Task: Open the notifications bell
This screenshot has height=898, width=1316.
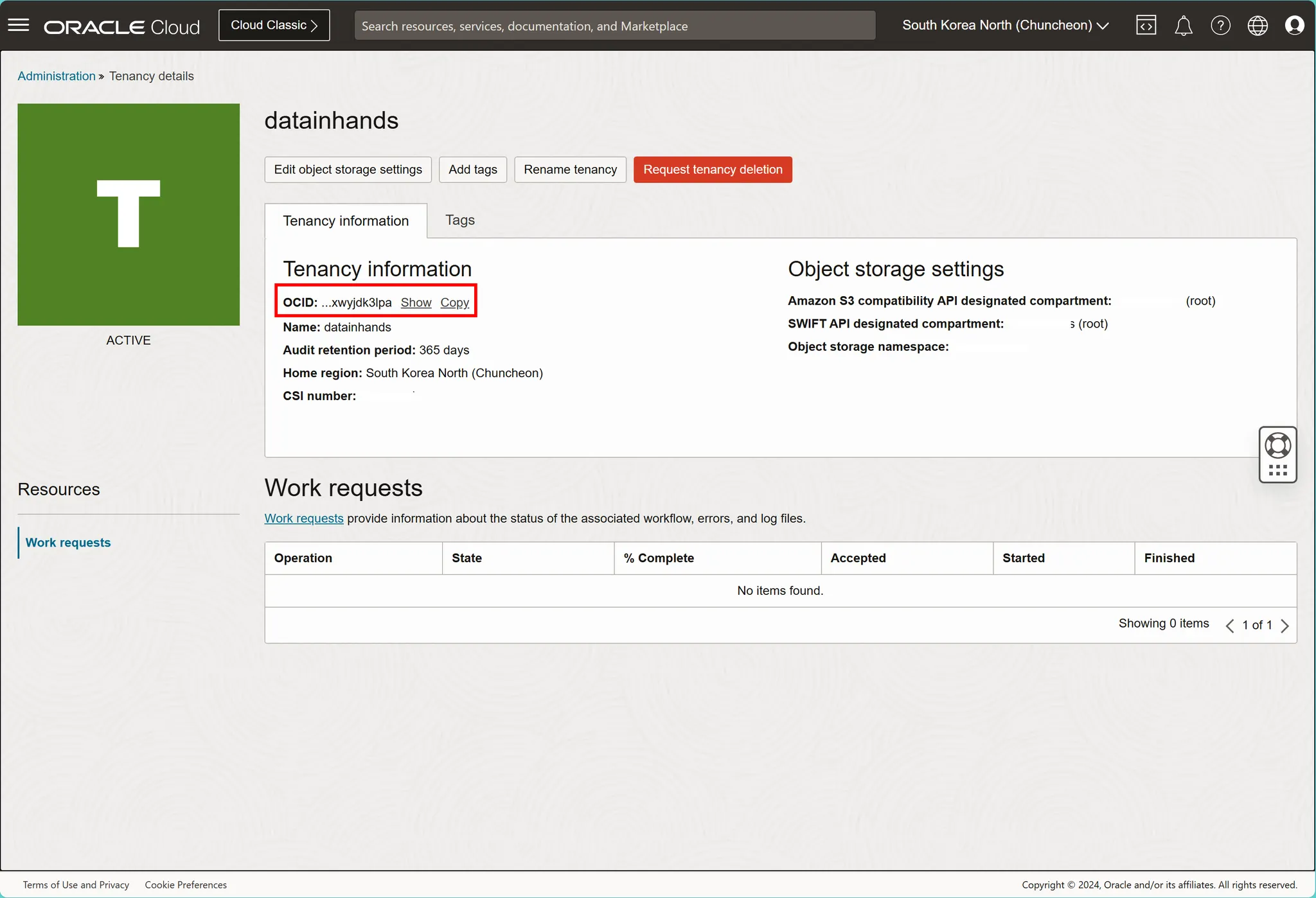Action: click(x=1183, y=26)
